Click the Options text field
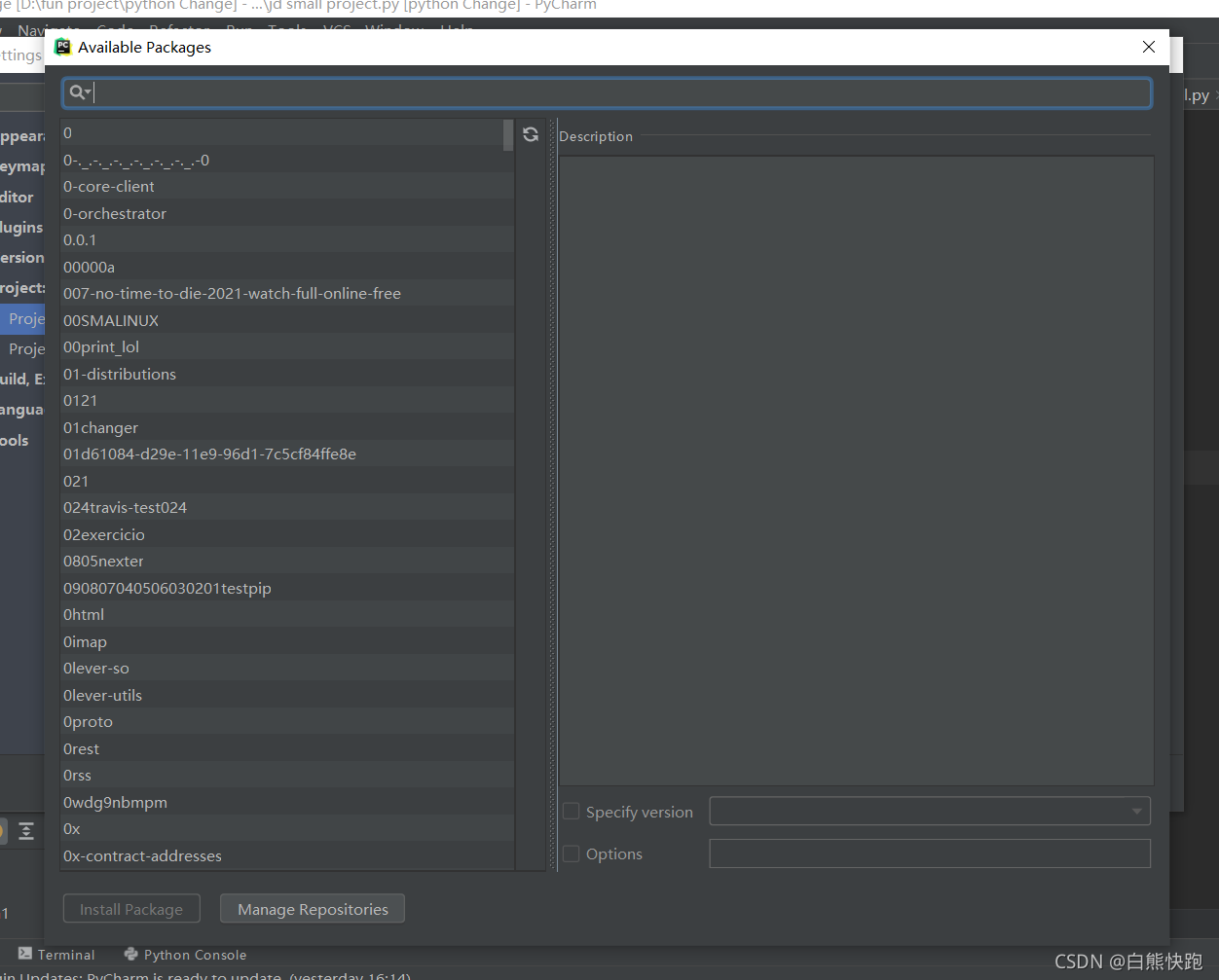1219x980 pixels. point(930,853)
